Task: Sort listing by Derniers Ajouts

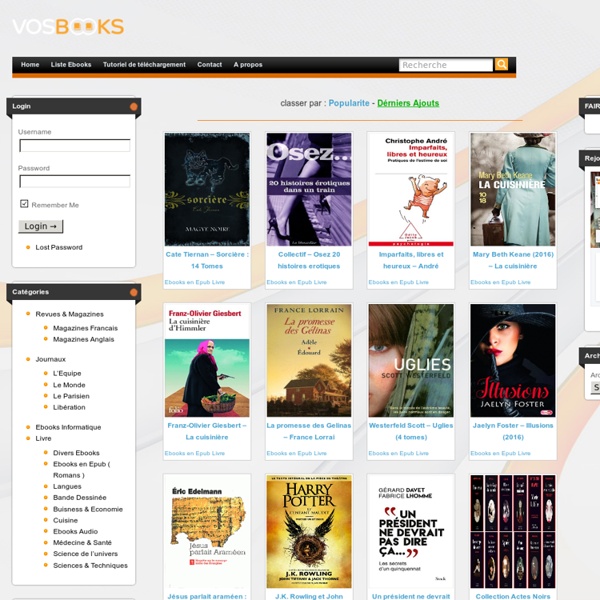Action: coord(408,103)
